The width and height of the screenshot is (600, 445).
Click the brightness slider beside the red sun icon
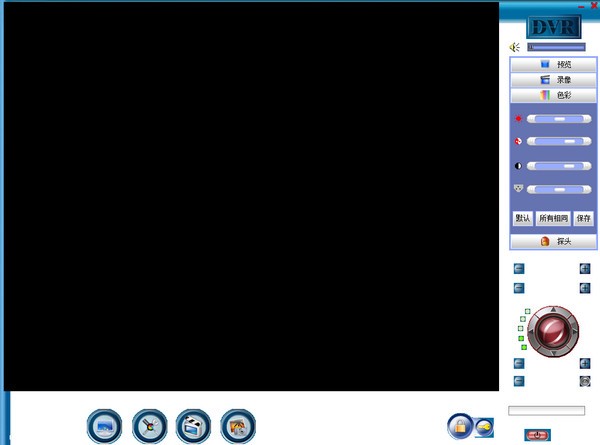[559, 119]
